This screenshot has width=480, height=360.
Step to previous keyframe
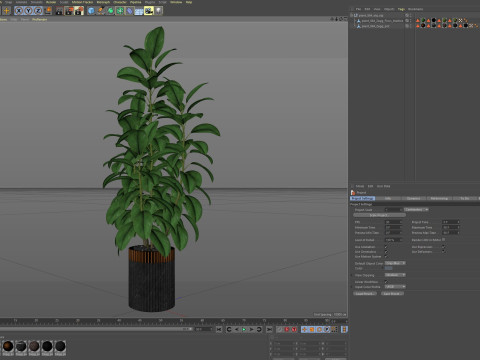[229, 329]
